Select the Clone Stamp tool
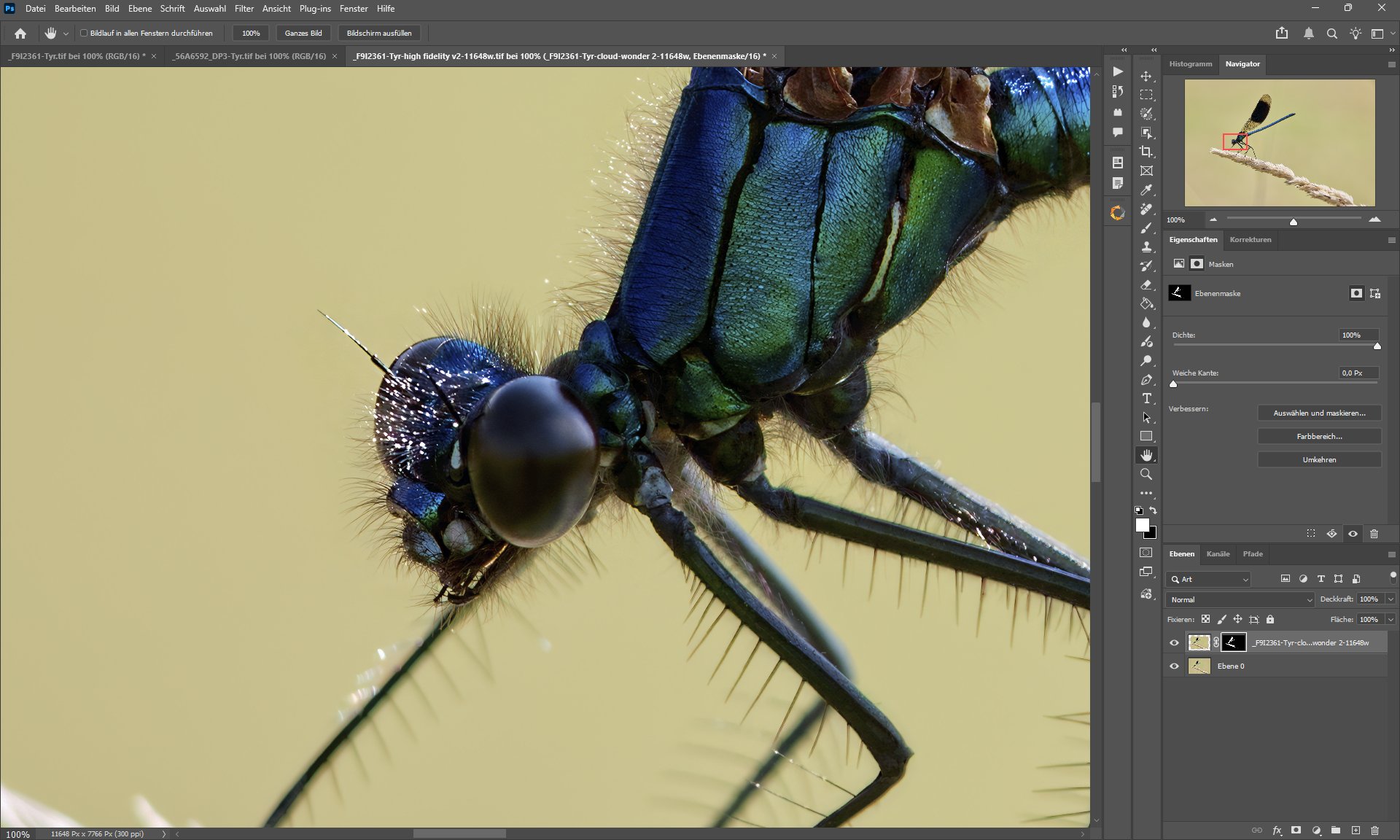The height and width of the screenshot is (840, 1400). [x=1146, y=247]
